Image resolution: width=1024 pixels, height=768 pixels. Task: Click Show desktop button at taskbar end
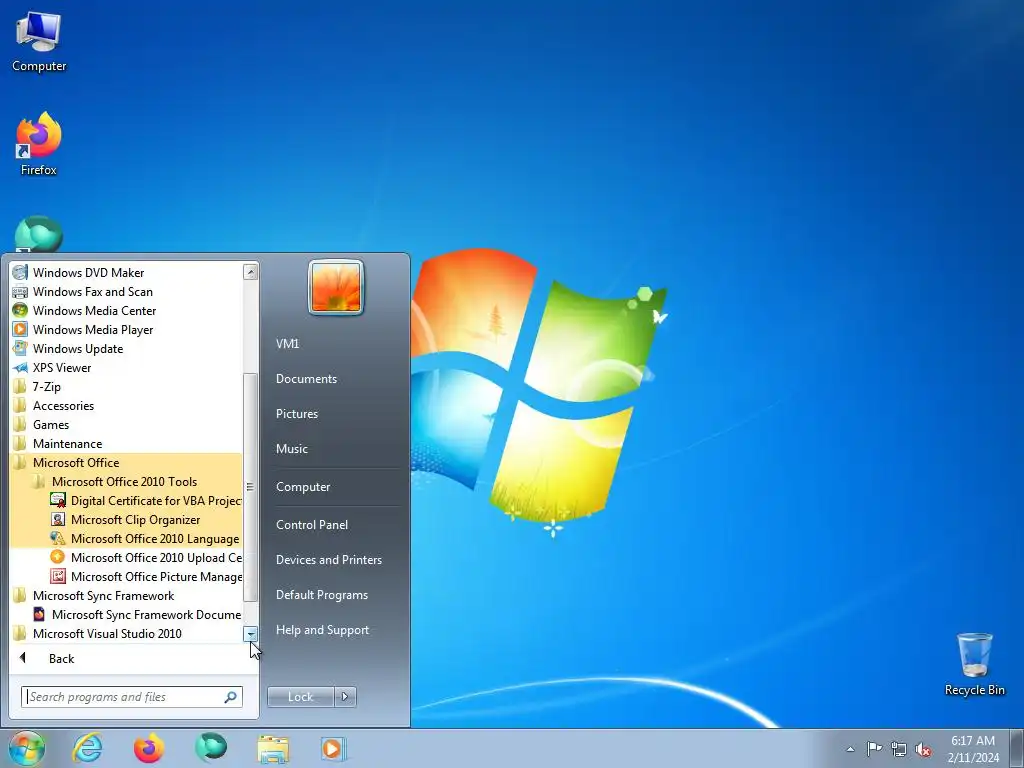point(1016,749)
